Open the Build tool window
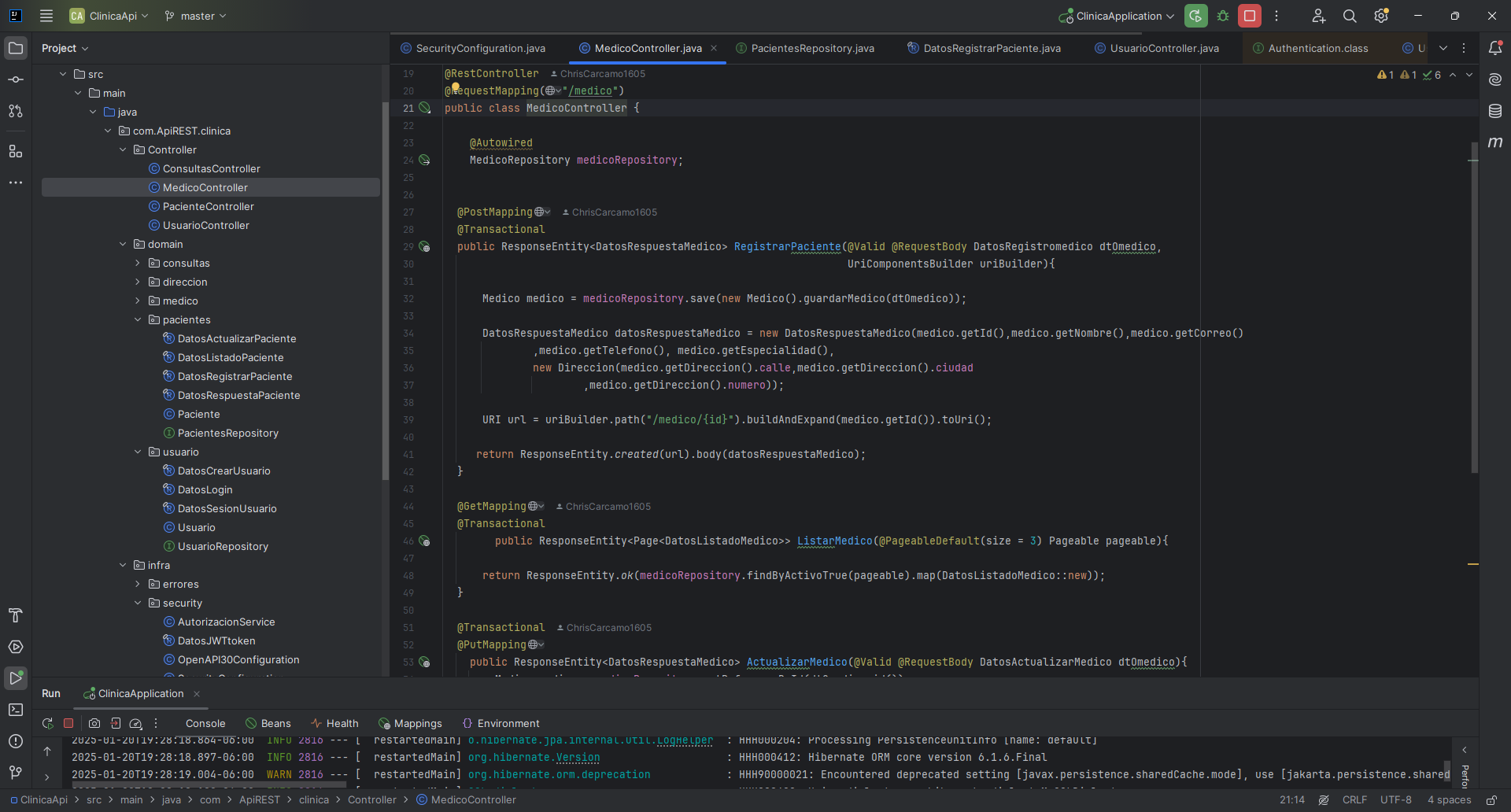Image resolution: width=1511 pixels, height=812 pixels. point(16,615)
